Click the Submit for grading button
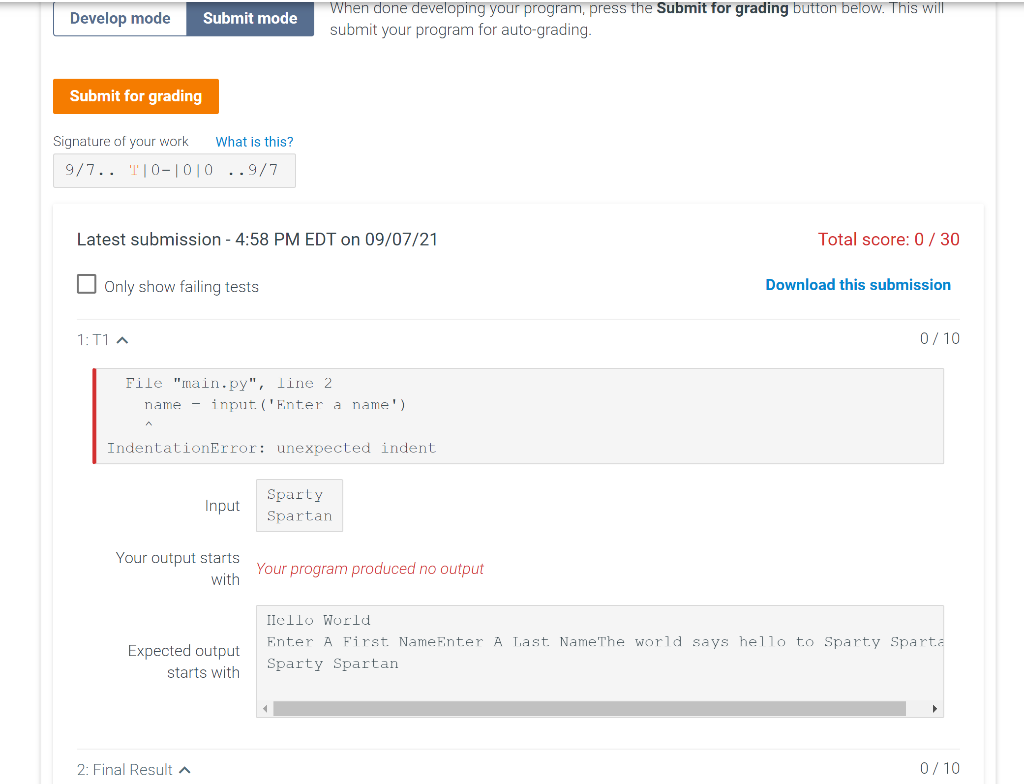This screenshot has height=784, width=1024. tap(136, 96)
